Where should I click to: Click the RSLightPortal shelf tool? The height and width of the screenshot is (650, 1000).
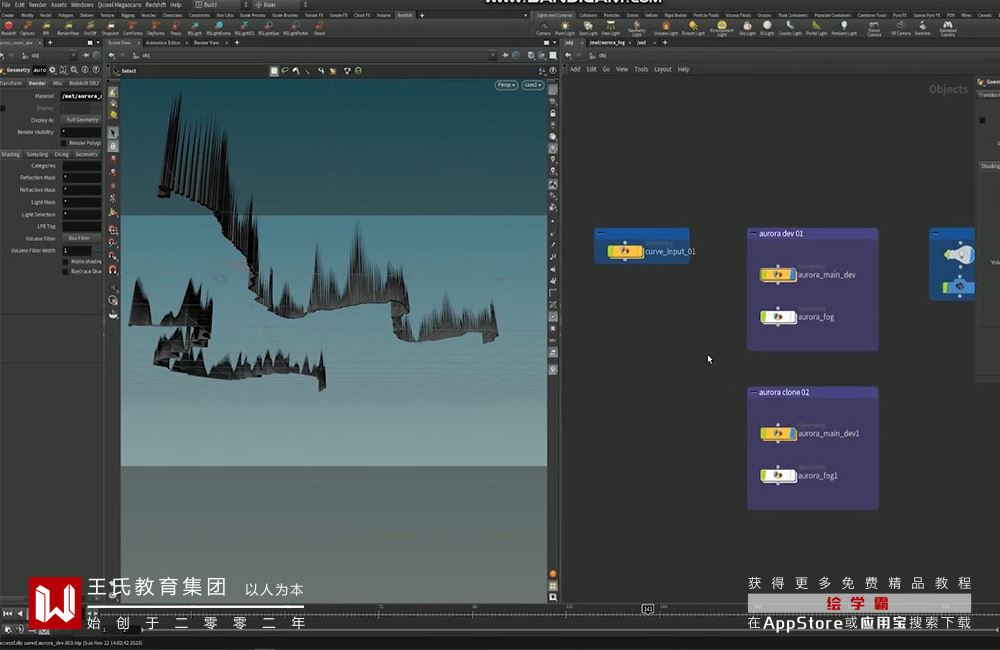click(295, 26)
